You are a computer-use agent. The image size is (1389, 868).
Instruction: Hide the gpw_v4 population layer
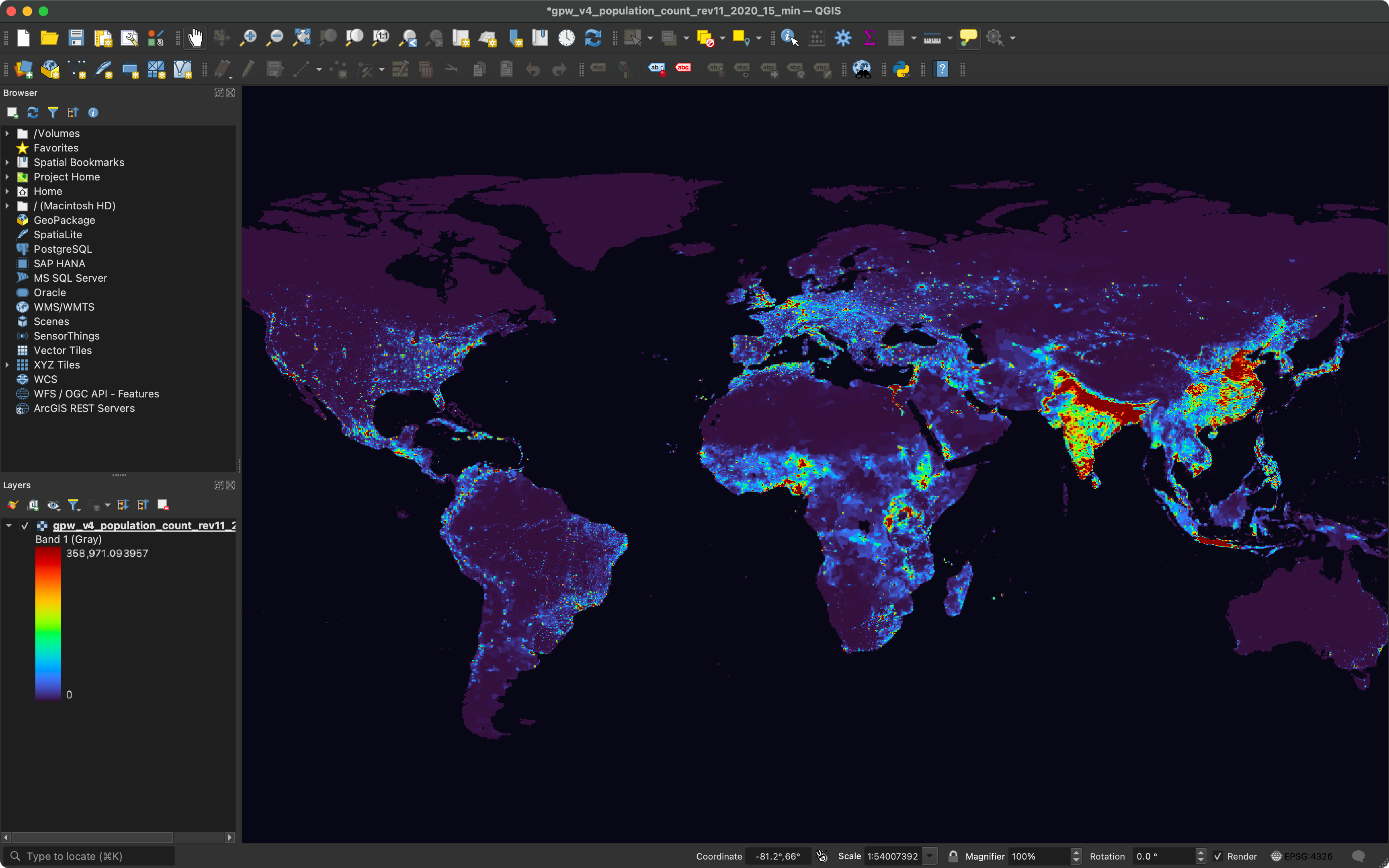point(25,525)
